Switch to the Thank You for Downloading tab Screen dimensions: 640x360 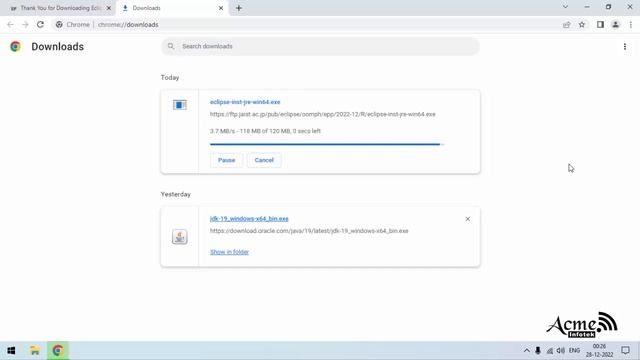coord(60,8)
